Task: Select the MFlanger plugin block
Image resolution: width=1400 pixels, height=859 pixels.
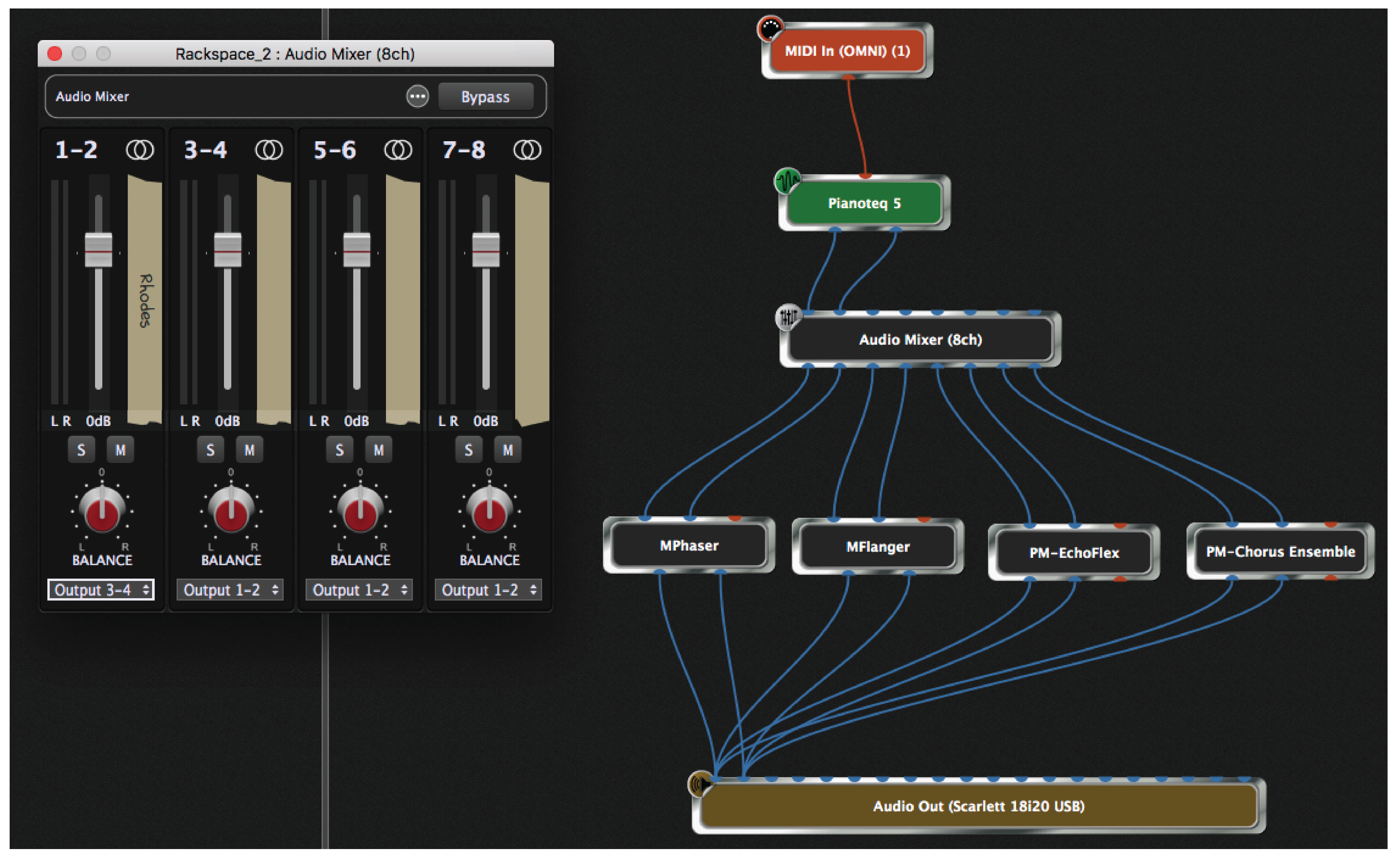Action: 878,546
